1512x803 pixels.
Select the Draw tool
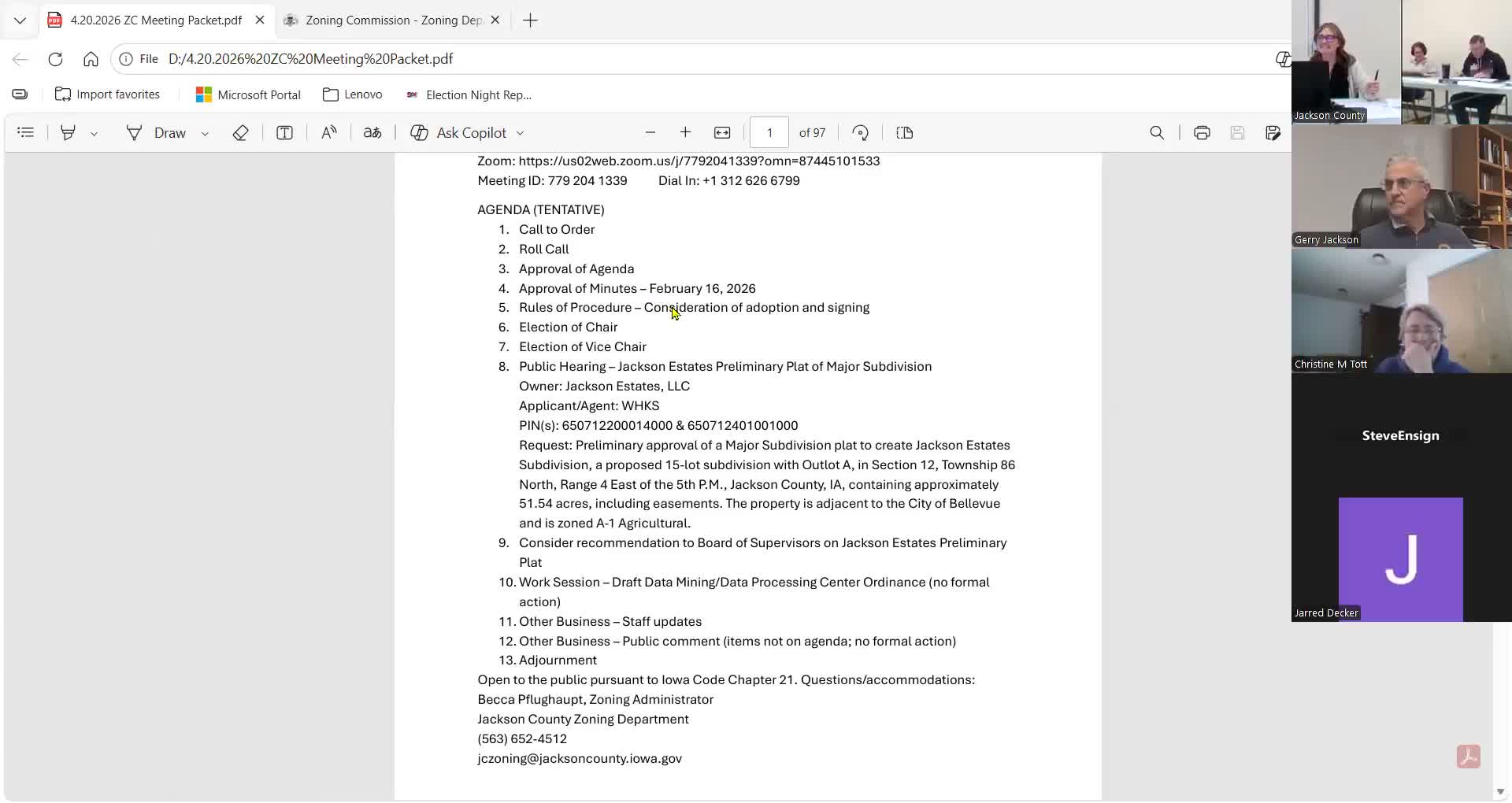click(x=157, y=133)
